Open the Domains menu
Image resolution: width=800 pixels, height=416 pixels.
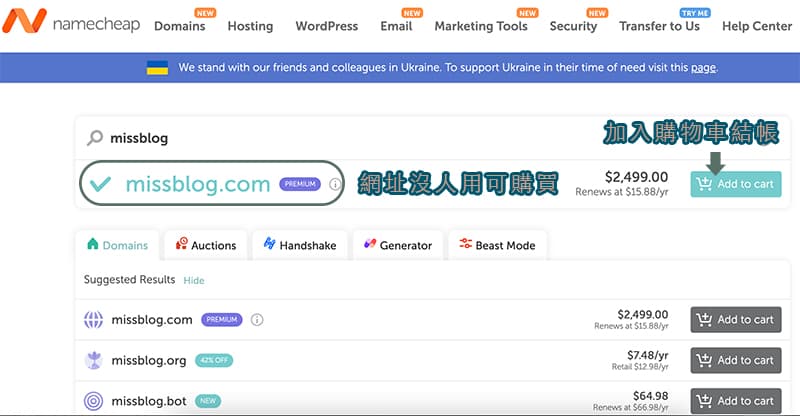[180, 26]
